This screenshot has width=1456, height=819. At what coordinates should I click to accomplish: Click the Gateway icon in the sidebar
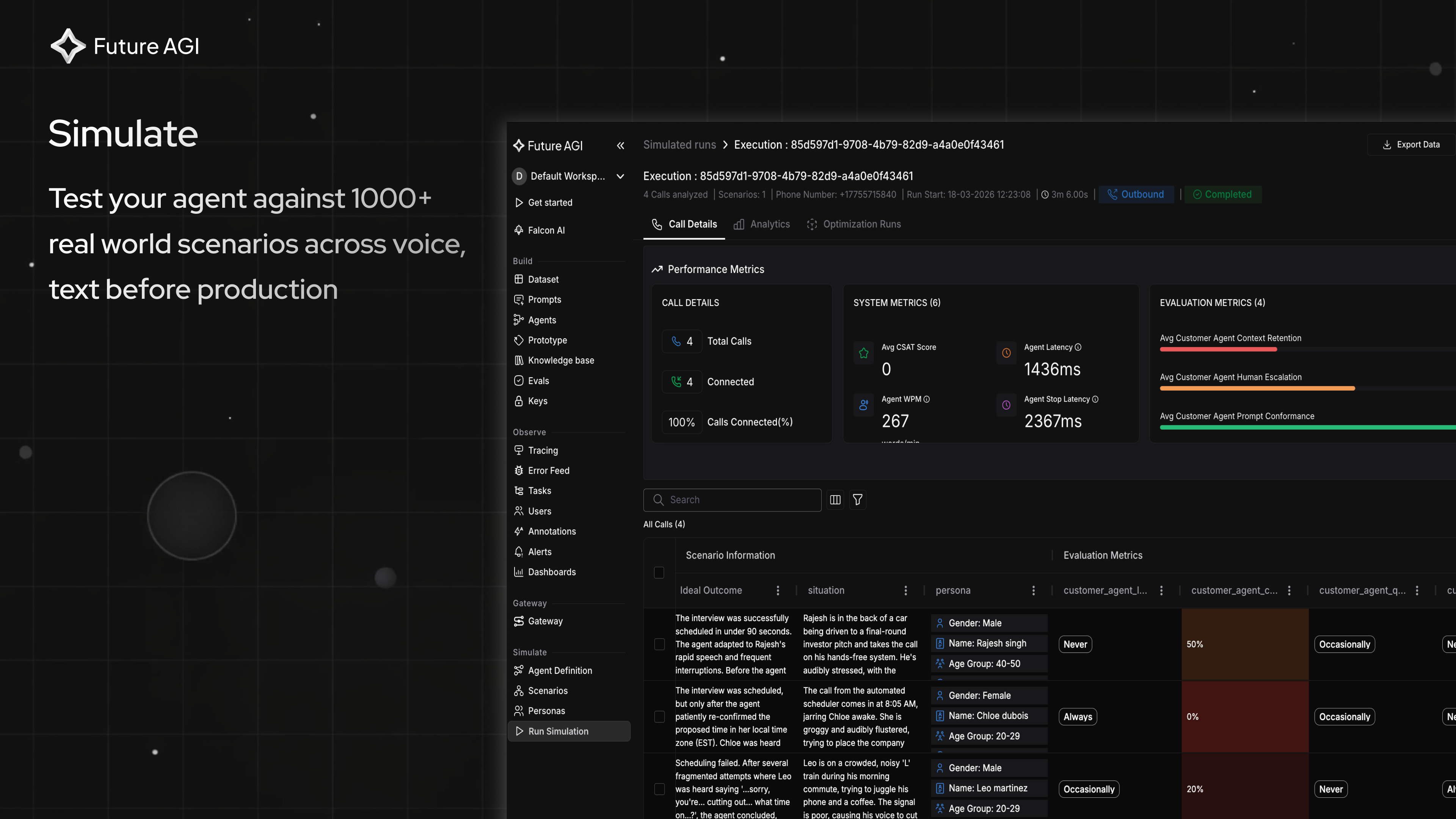pos(518,621)
